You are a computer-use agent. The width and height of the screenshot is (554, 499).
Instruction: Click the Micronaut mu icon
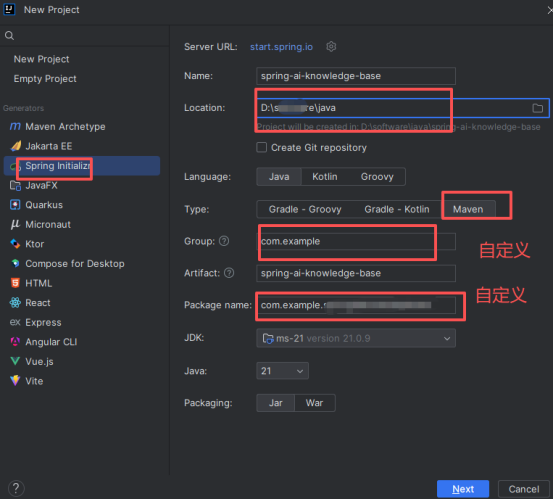coord(15,224)
